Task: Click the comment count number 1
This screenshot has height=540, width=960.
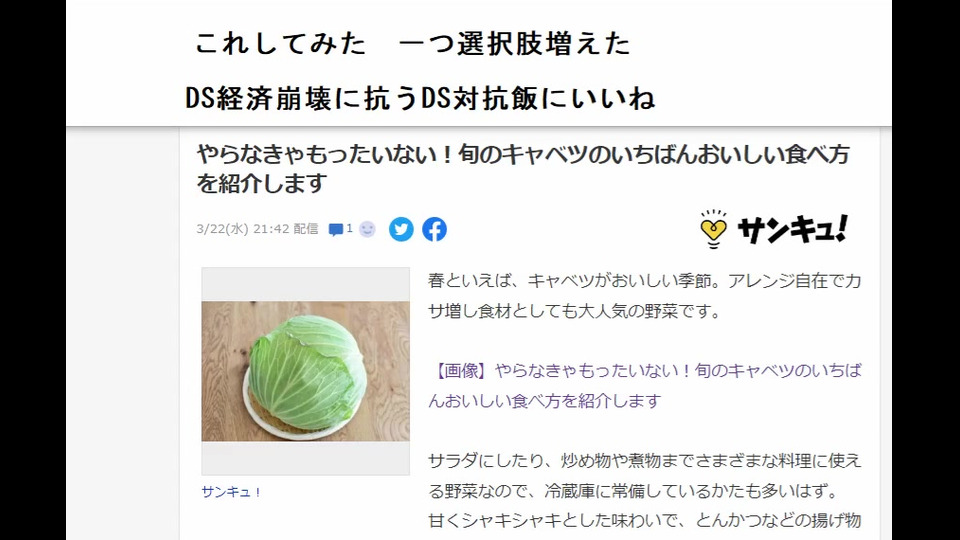Action: pos(349,228)
